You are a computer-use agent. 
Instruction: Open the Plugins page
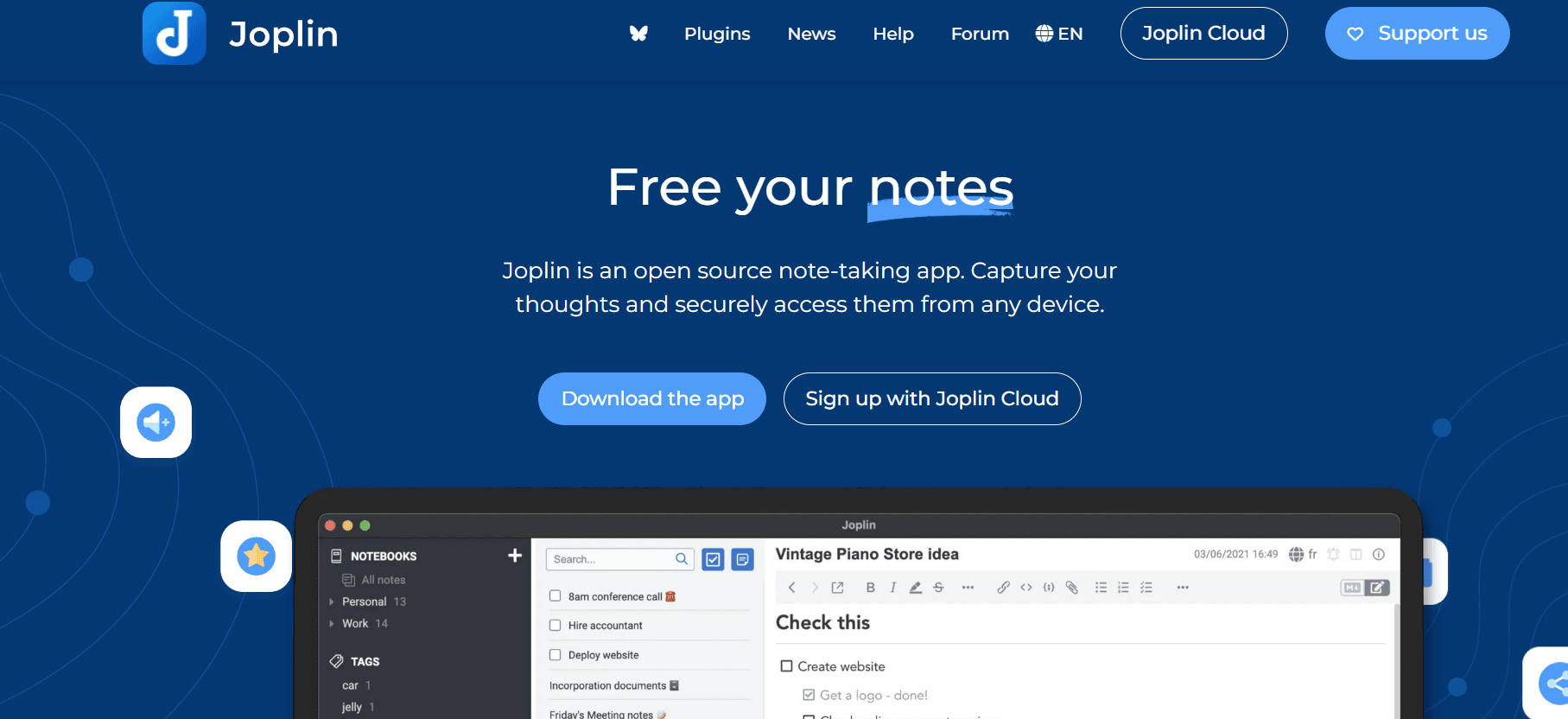click(717, 34)
